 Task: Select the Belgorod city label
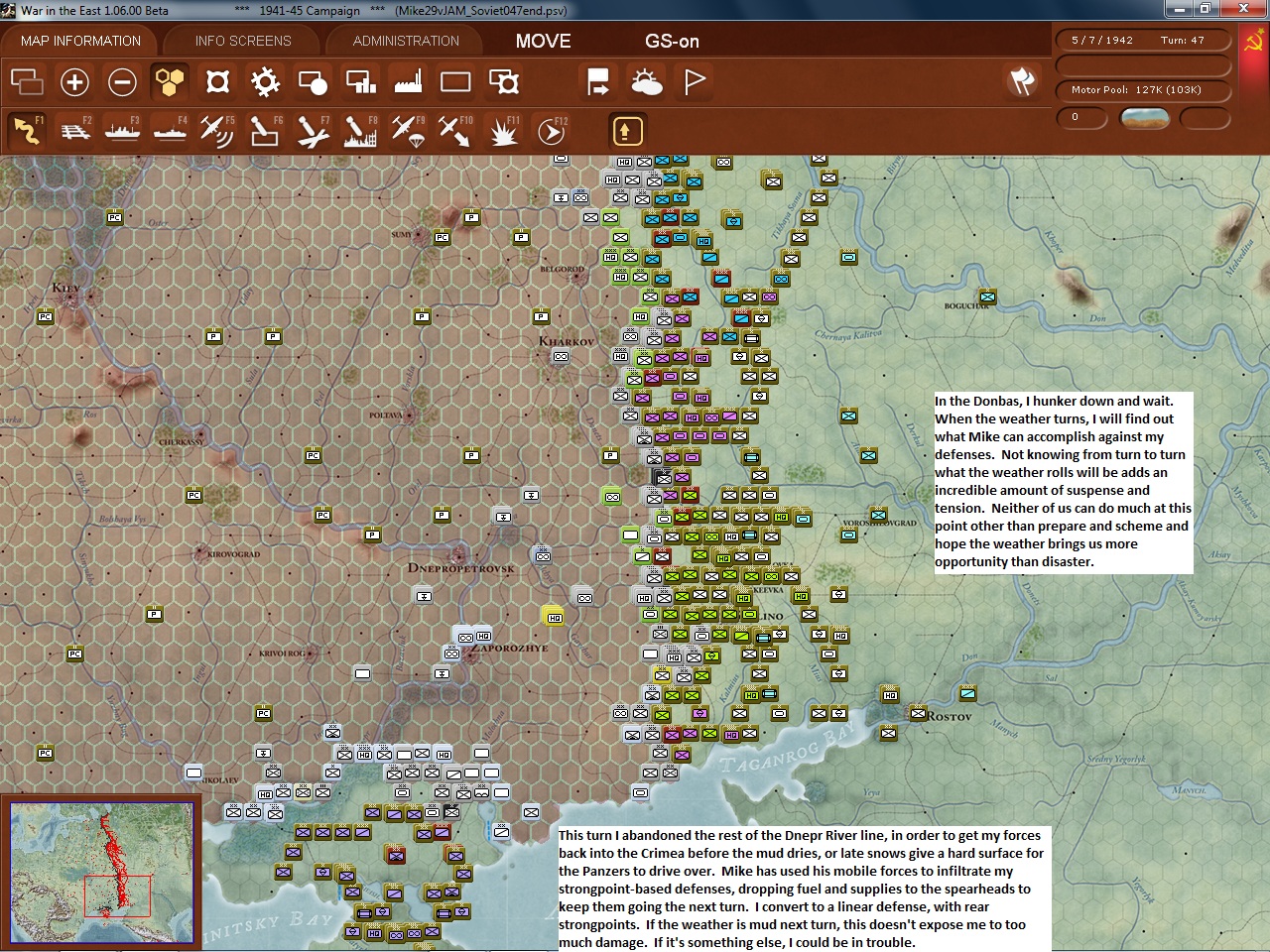coord(562,269)
